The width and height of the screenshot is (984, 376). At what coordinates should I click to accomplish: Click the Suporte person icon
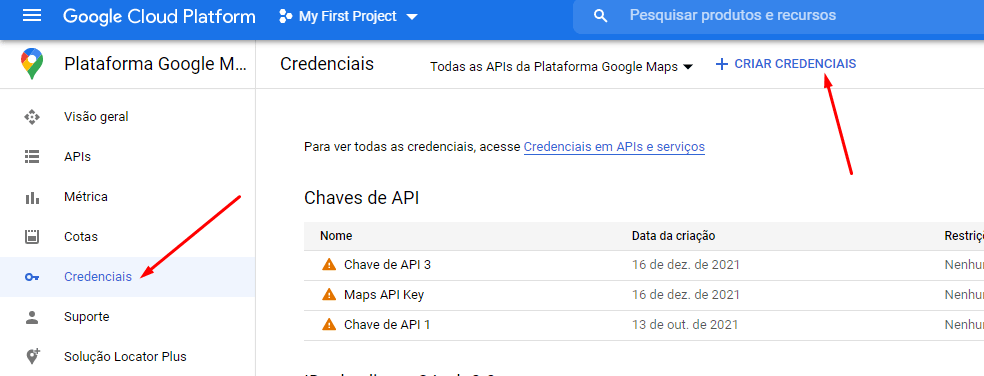coord(32,317)
